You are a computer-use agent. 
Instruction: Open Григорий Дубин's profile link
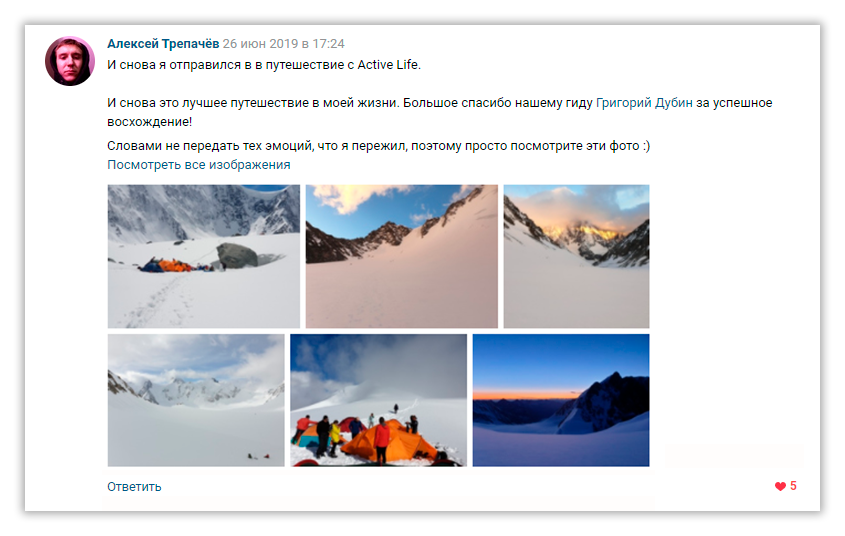[x=644, y=103]
